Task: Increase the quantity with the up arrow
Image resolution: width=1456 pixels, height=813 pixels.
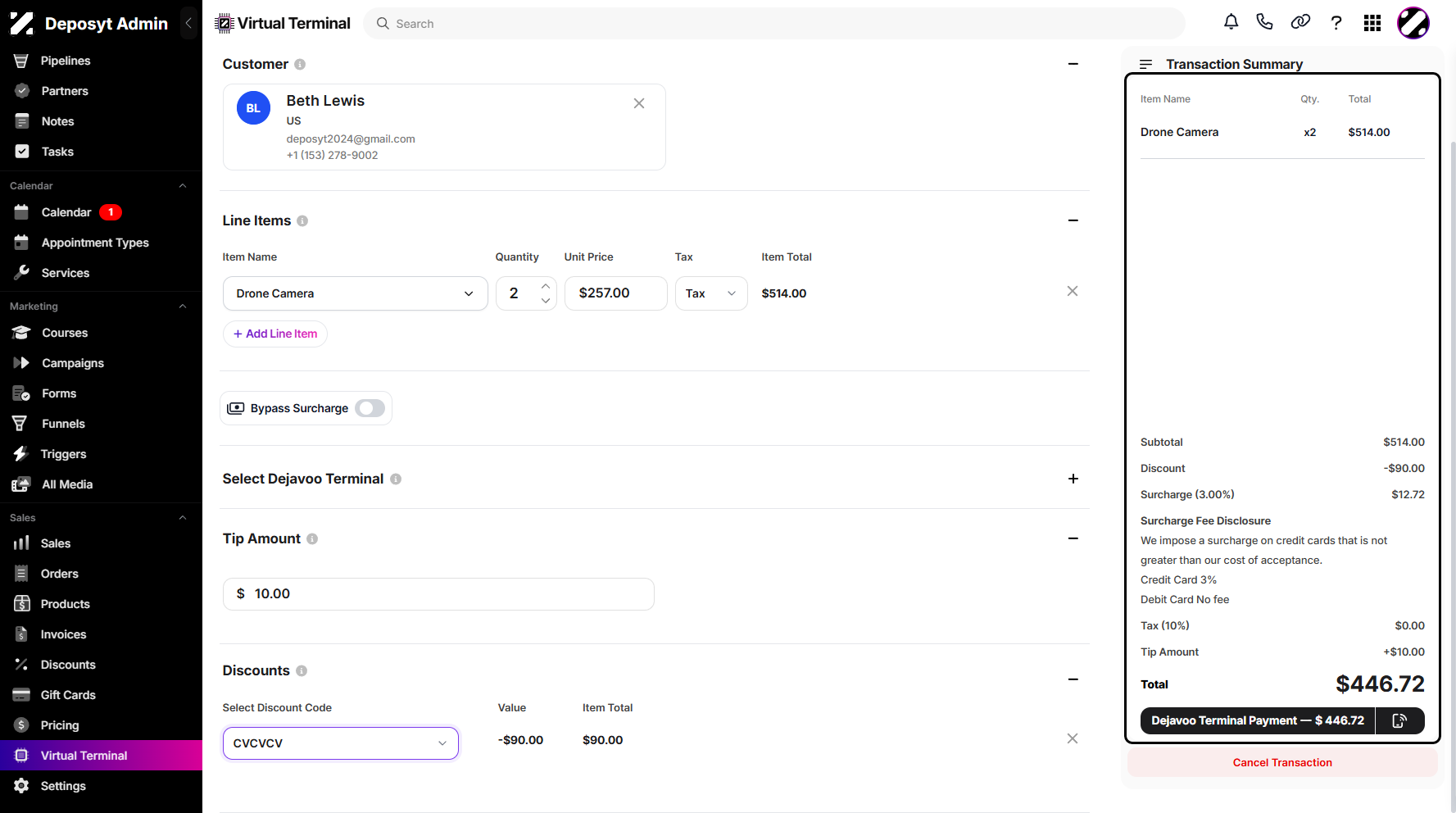Action: (x=546, y=286)
